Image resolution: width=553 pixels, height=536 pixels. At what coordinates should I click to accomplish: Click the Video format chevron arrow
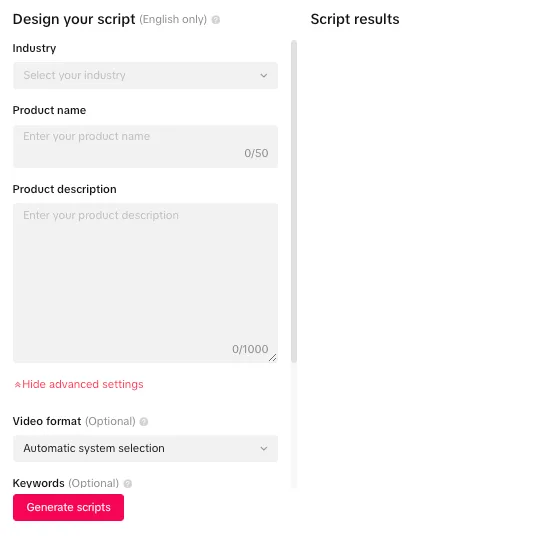[263, 449]
